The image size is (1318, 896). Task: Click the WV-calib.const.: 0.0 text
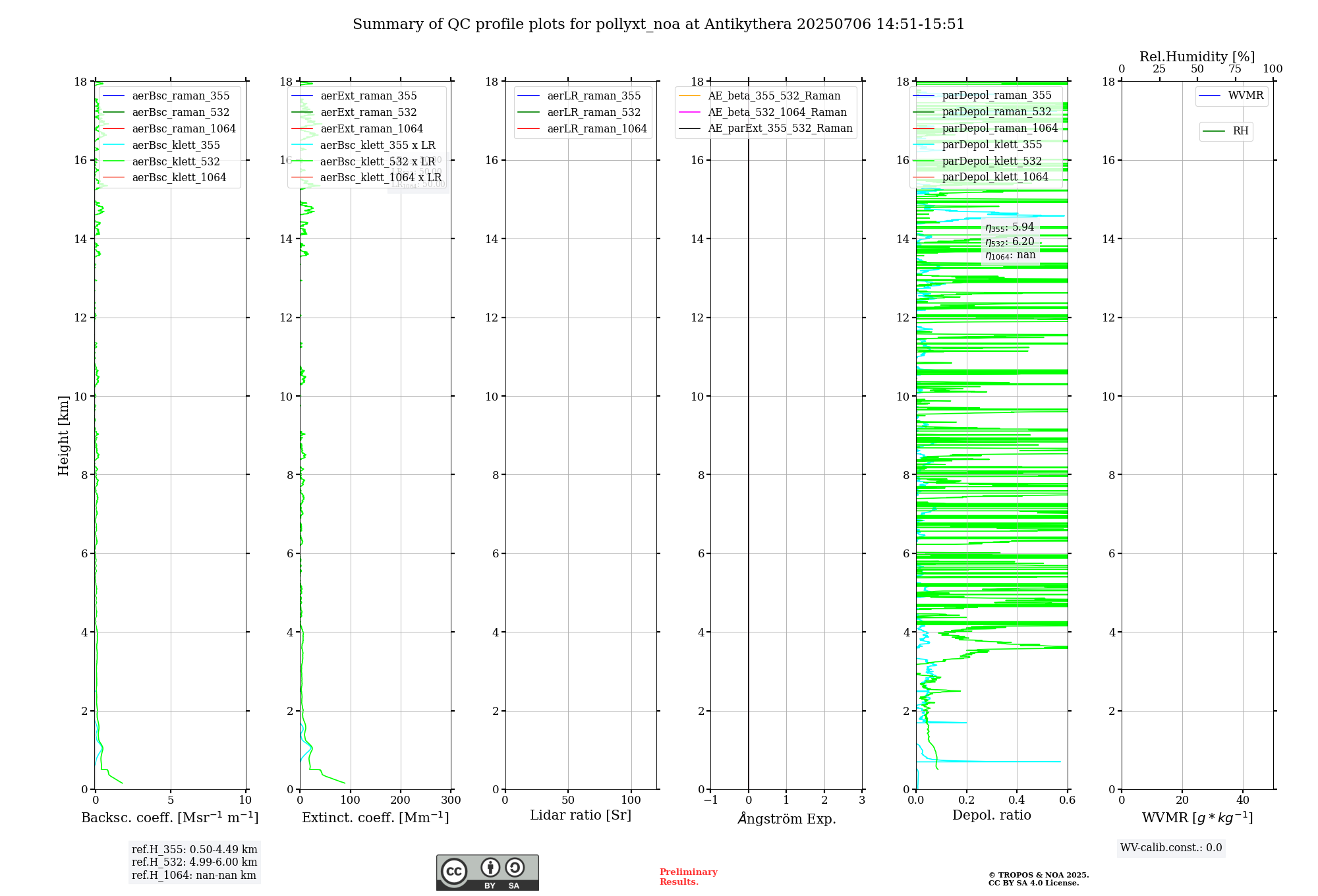coord(1171,848)
